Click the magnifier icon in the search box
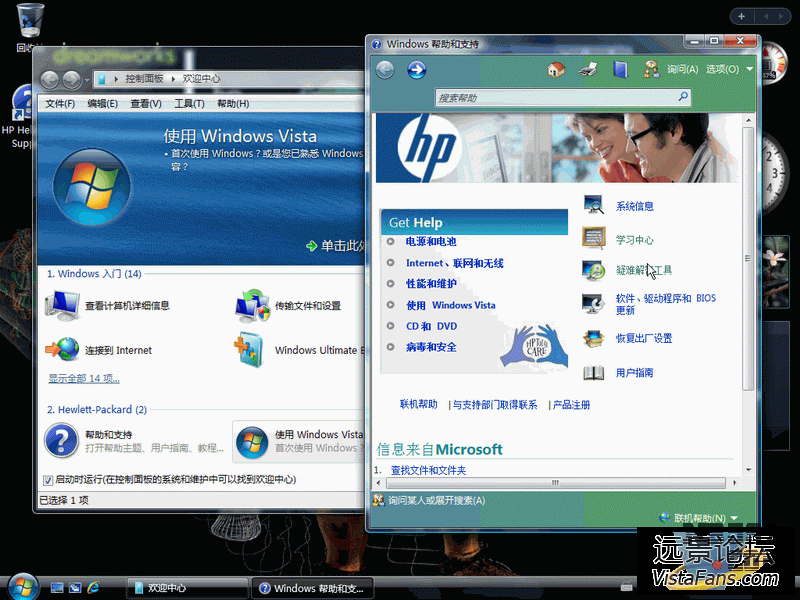 pos(683,97)
